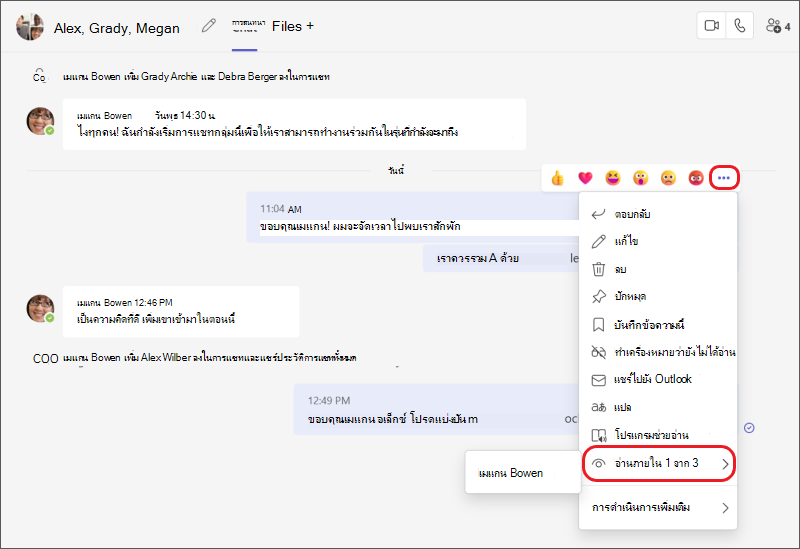The image size is (800, 549).
Task: Click people-added icon beside Grady Archie notice
Action: [39, 76]
